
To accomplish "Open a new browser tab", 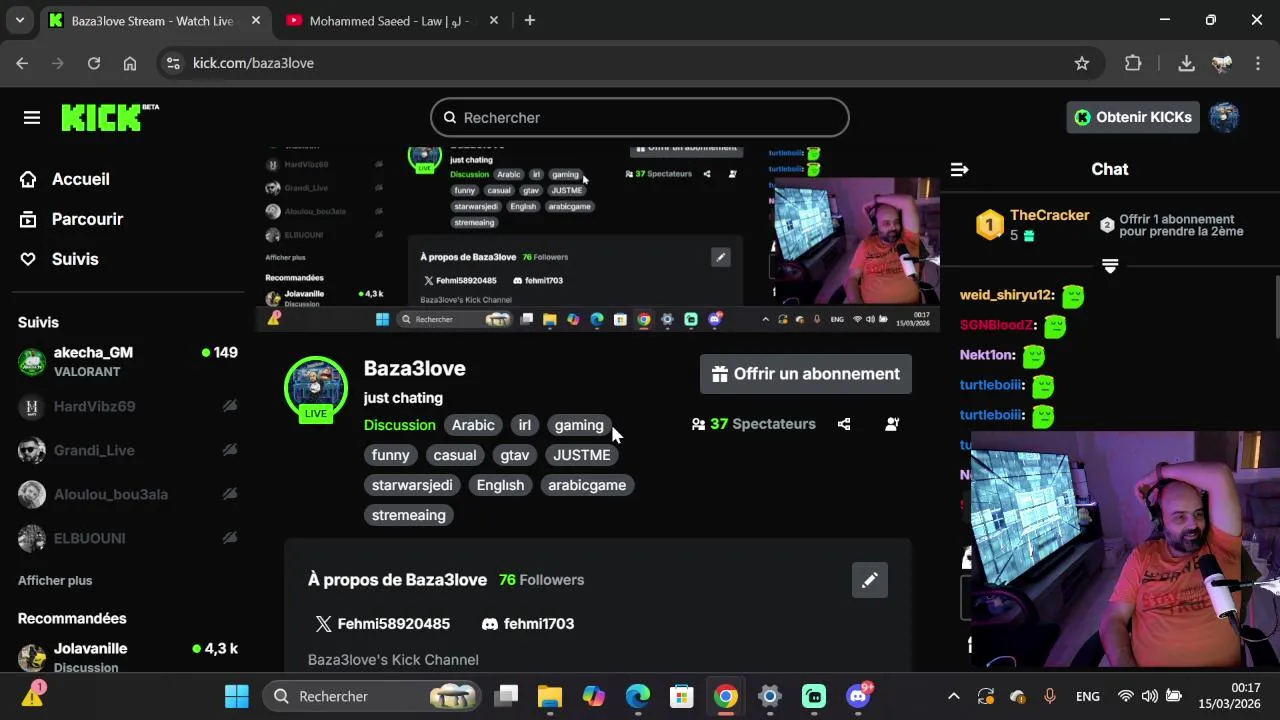I will (530, 20).
